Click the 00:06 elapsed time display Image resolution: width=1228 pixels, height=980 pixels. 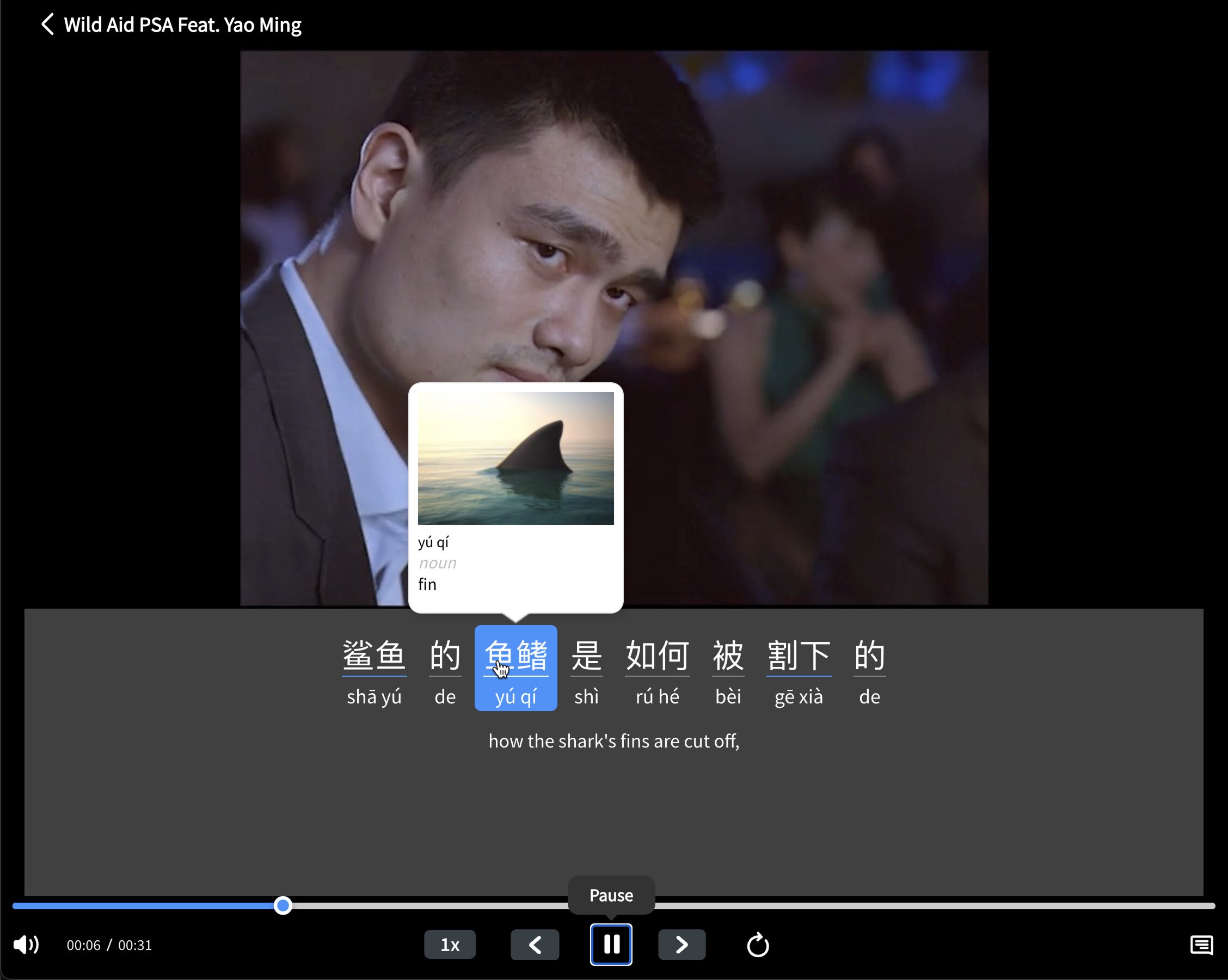point(83,945)
